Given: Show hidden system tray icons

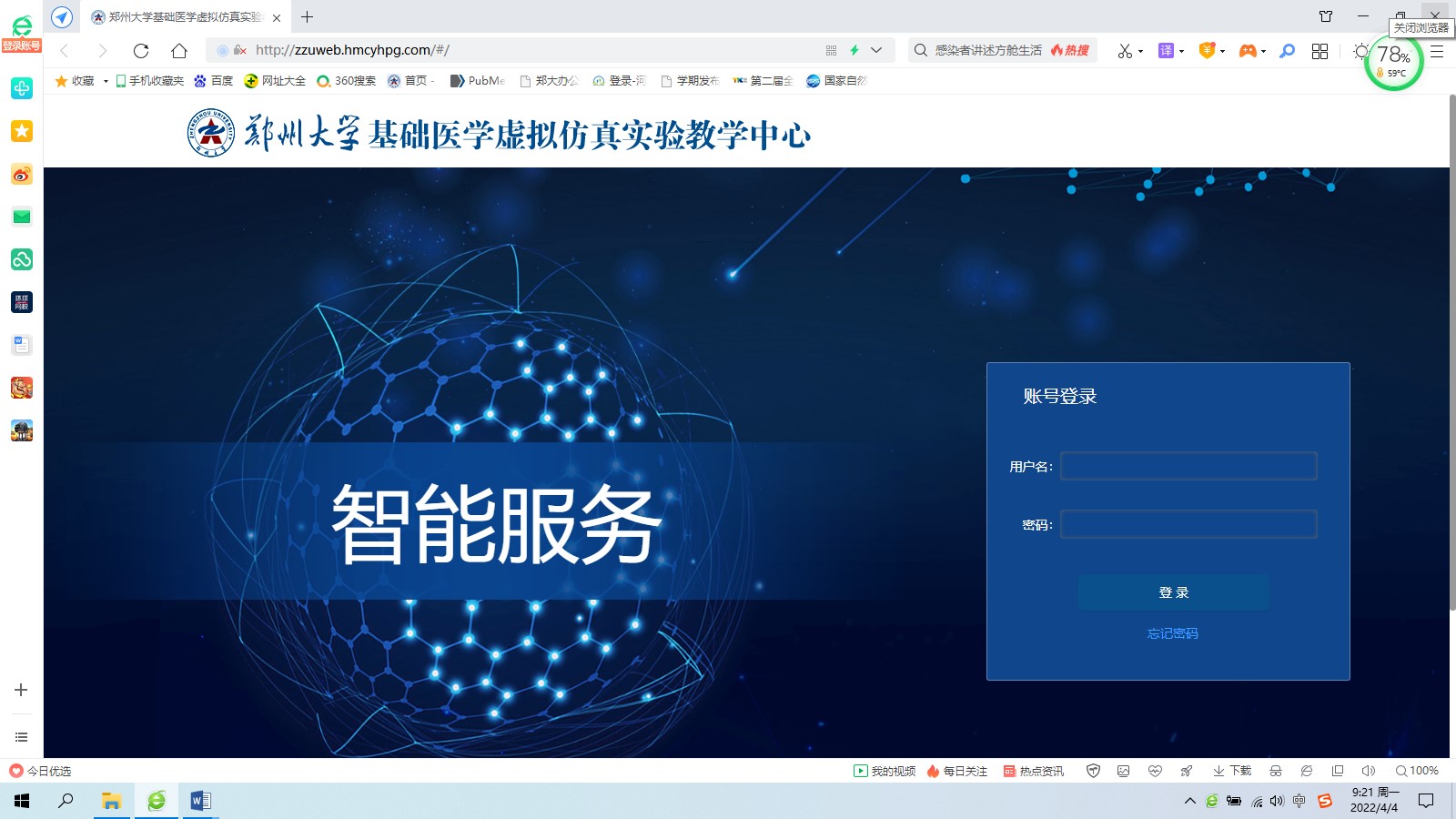Looking at the screenshot, I should pos(1189,801).
